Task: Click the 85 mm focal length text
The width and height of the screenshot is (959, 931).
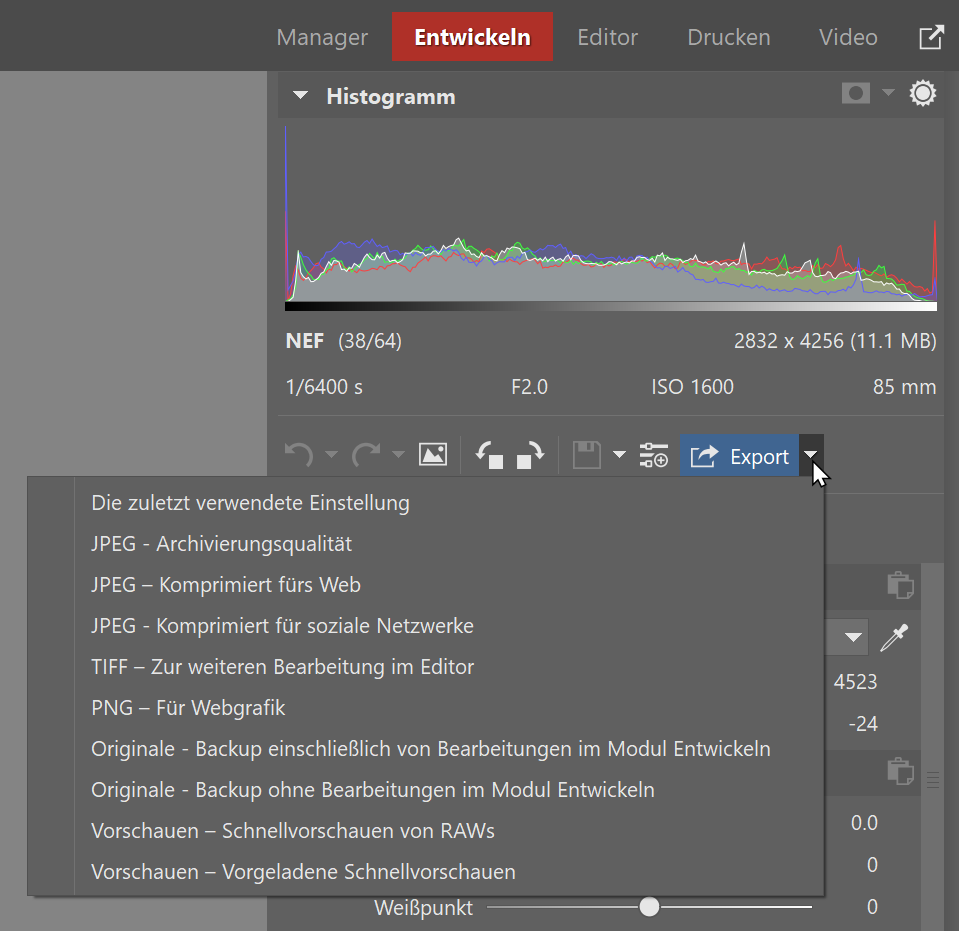Action: pos(905,387)
